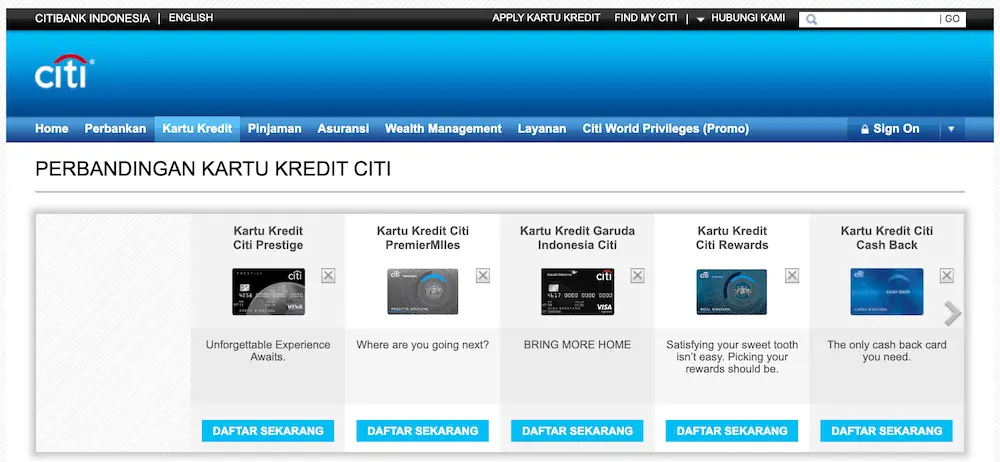The width and height of the screenshot is (1000, 462).
Task: Show next cards with right arrow
Action: [952, 313]
